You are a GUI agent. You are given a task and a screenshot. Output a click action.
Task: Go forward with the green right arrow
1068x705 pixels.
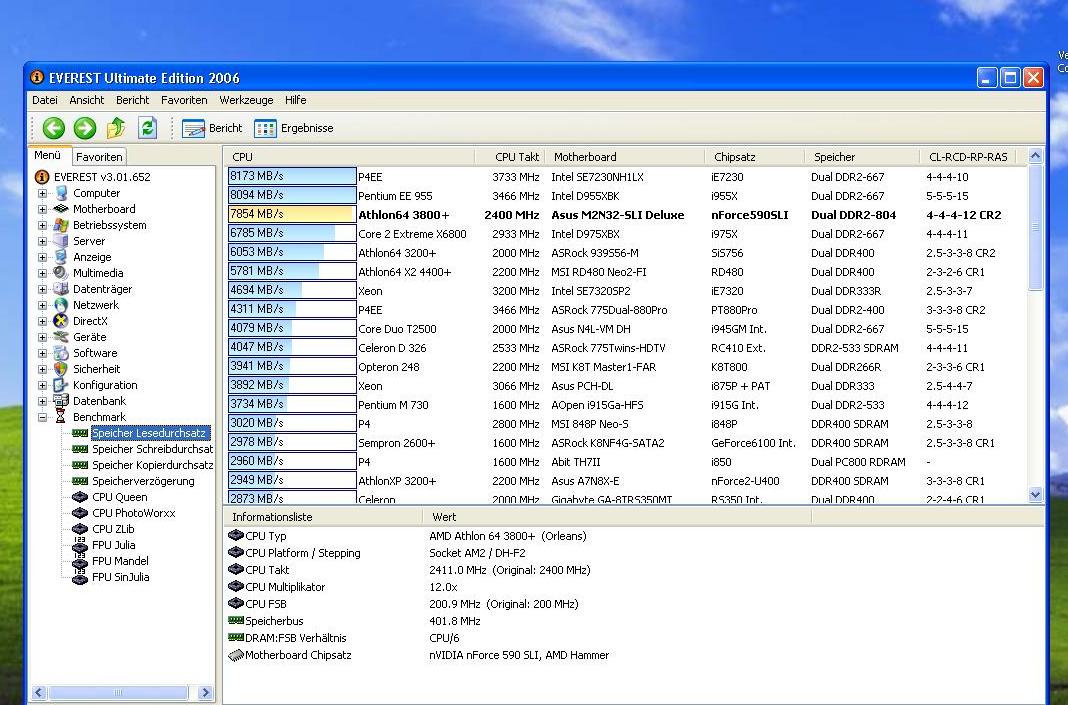coord(85,127)
